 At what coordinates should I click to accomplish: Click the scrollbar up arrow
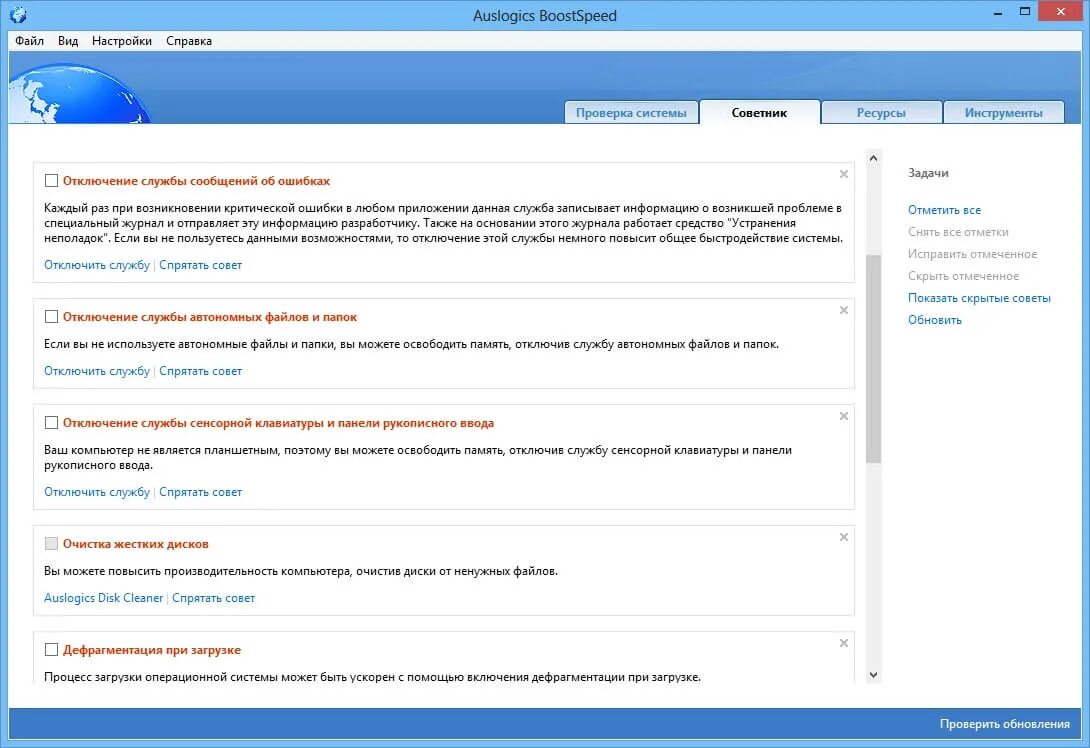click(873, 158)
